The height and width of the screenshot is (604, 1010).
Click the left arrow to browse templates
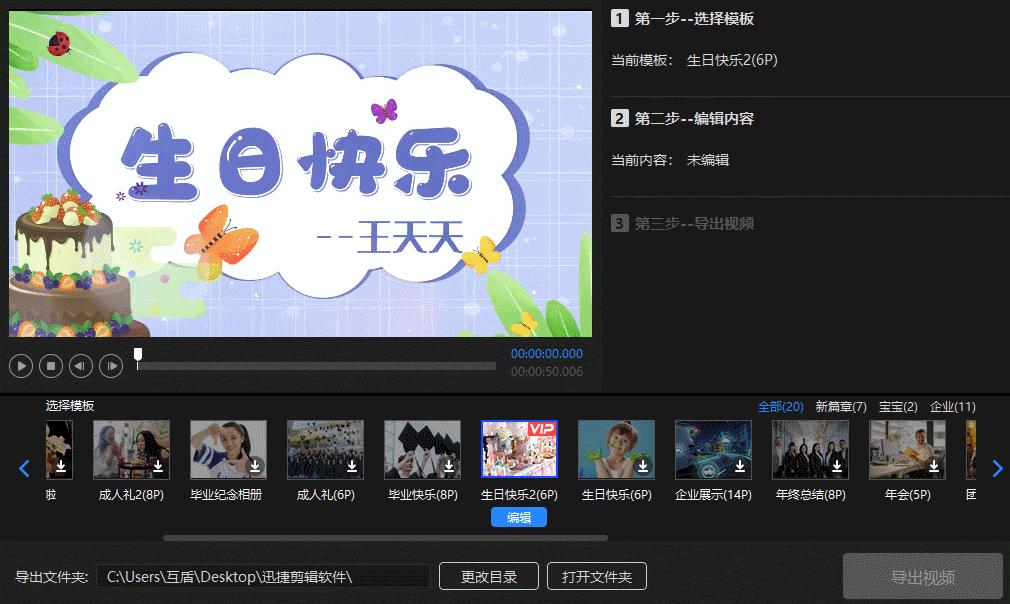tap(24, 468)
